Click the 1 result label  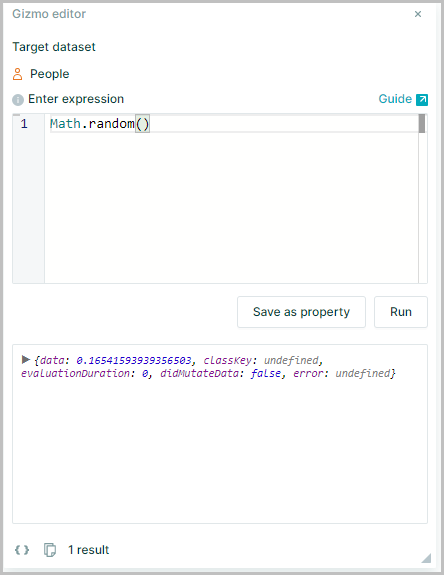click(x=88, y=550)
